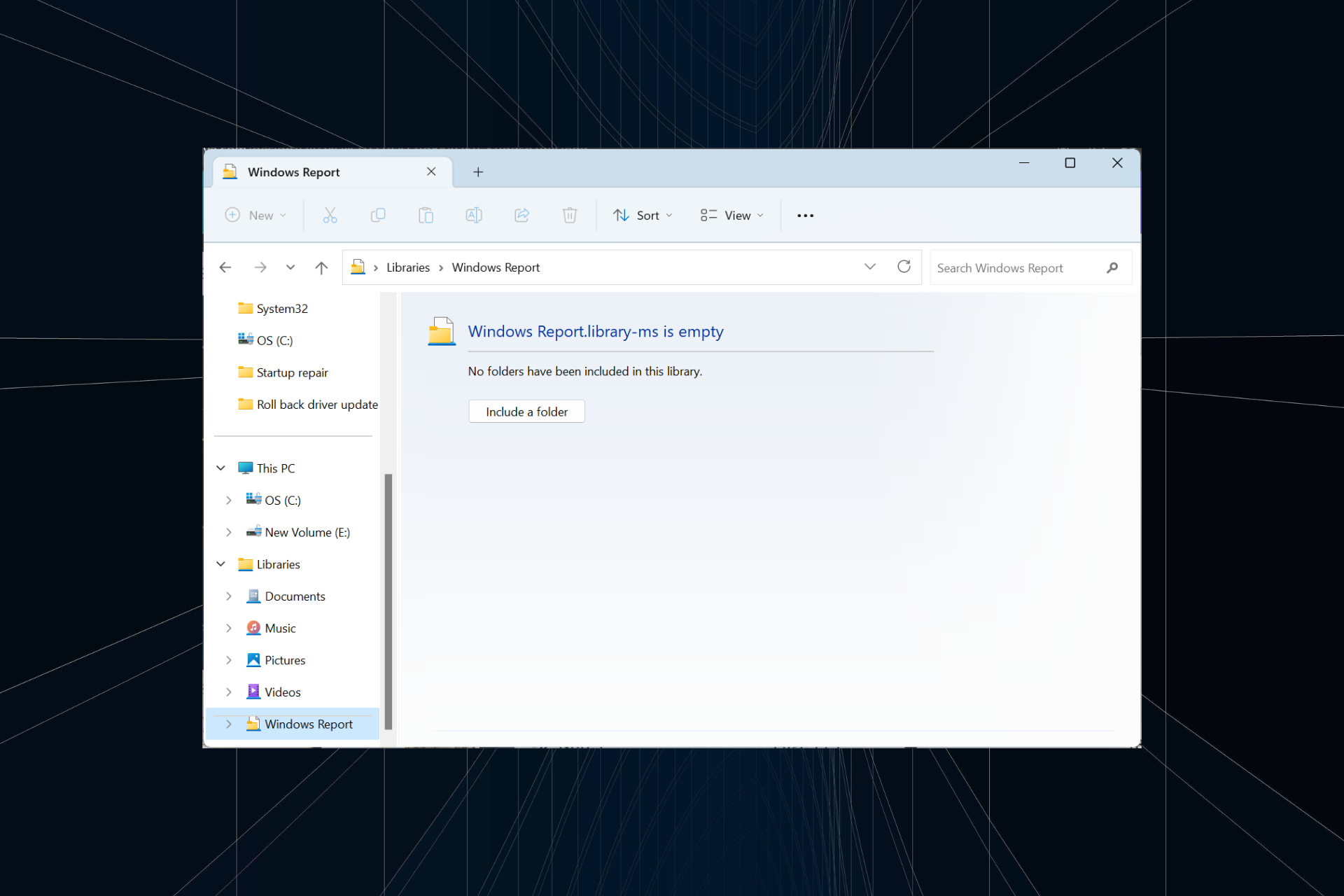
Task: Click the search magnifier icon
Action: (x=1113, y=267)
